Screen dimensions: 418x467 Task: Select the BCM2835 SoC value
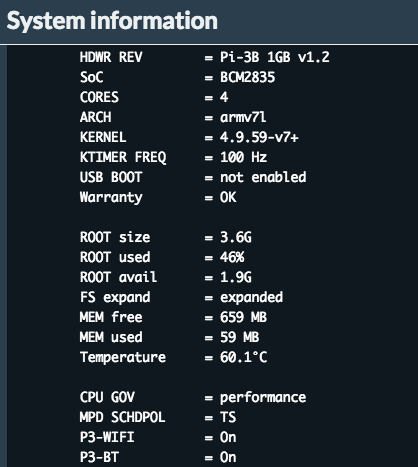click(x=247, y=77)
